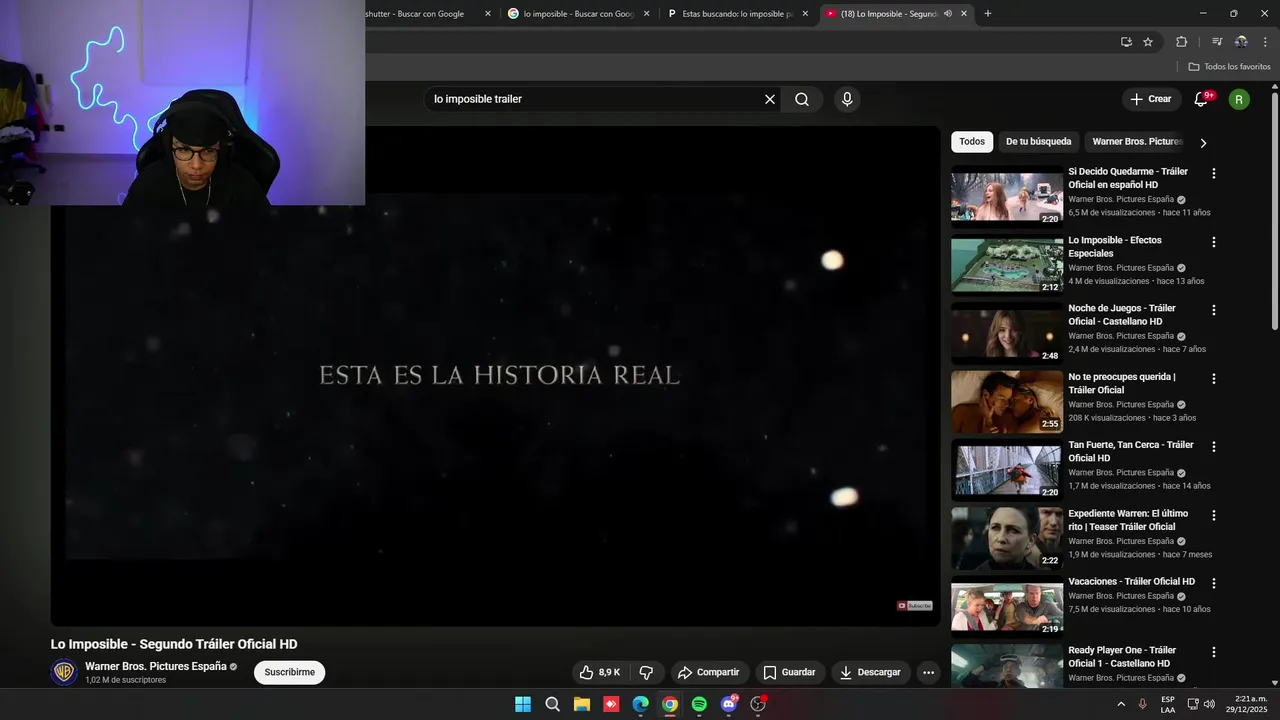Open more actions for the video

tap(928, 672)
